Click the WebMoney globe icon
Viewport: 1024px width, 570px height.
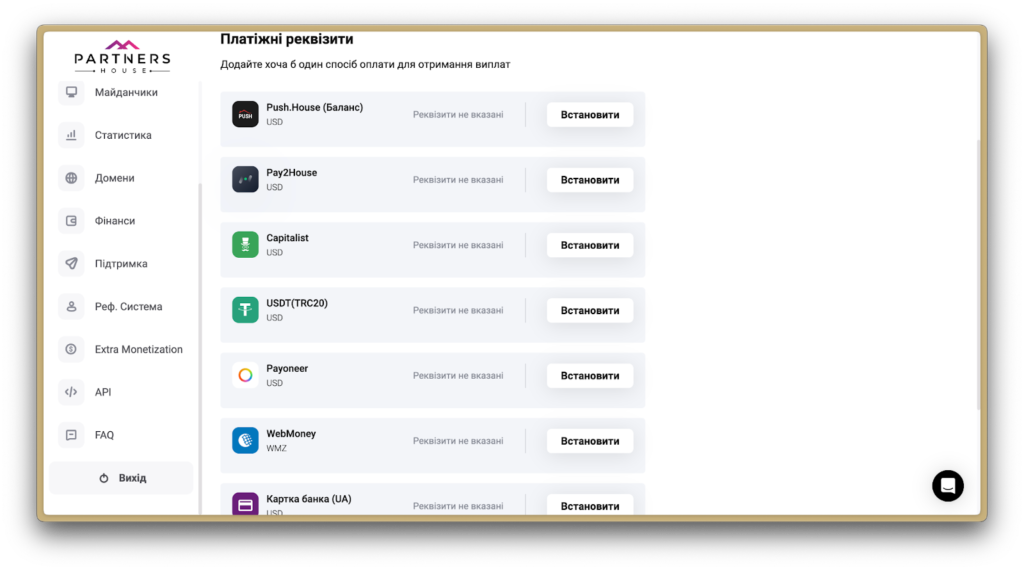(x=245, y=440)
